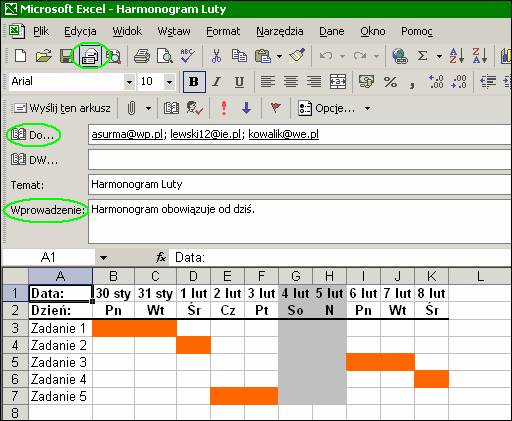Viewport: 512px width, 421px height.
Task: Click the E-mail envelope toolbar icon
Action: pyautogui.click(x=90, y=56)
